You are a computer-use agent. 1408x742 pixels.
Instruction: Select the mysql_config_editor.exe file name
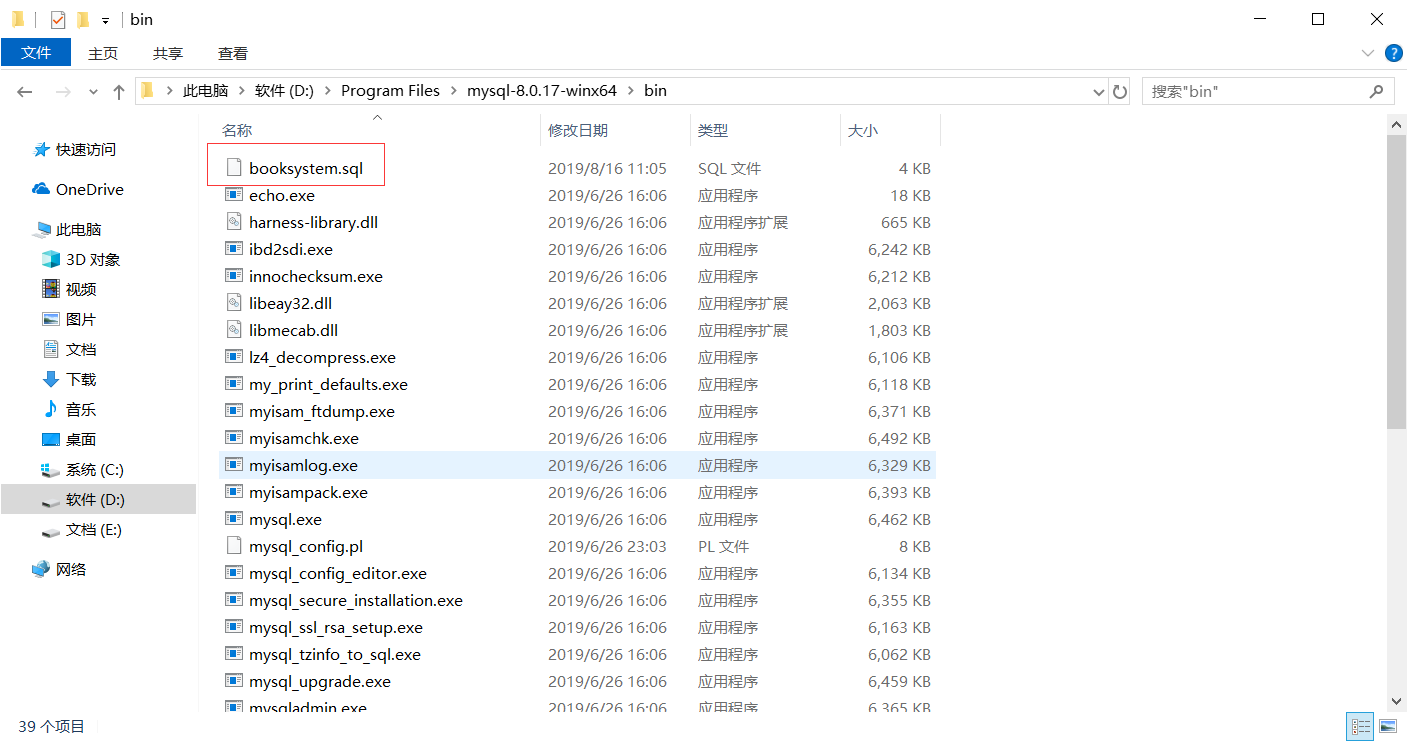coord(338,573)
